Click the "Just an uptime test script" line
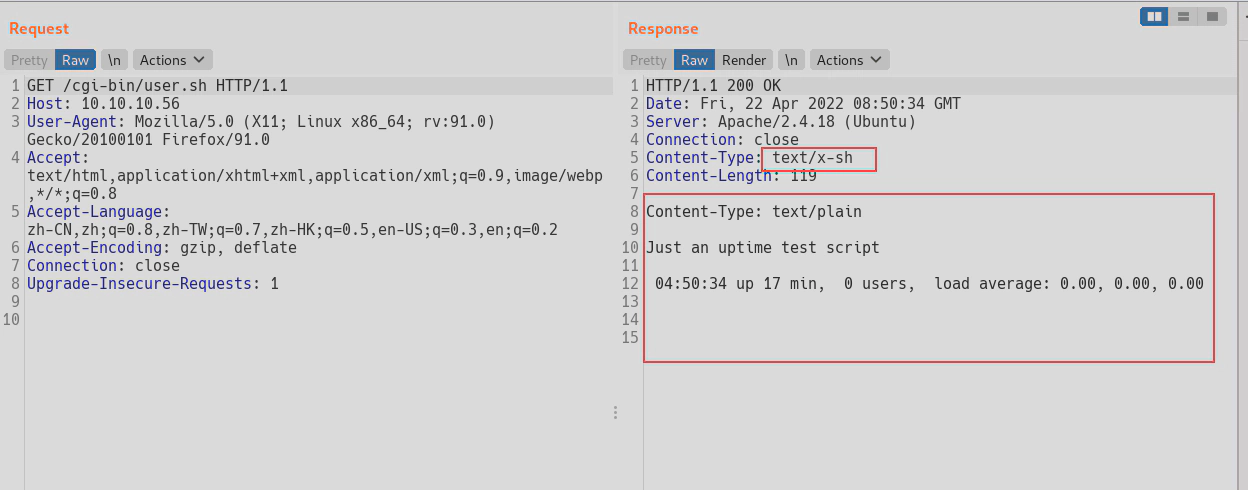Image resolution: width=1248 pixels, height=490 pixels. coord(762,248)
